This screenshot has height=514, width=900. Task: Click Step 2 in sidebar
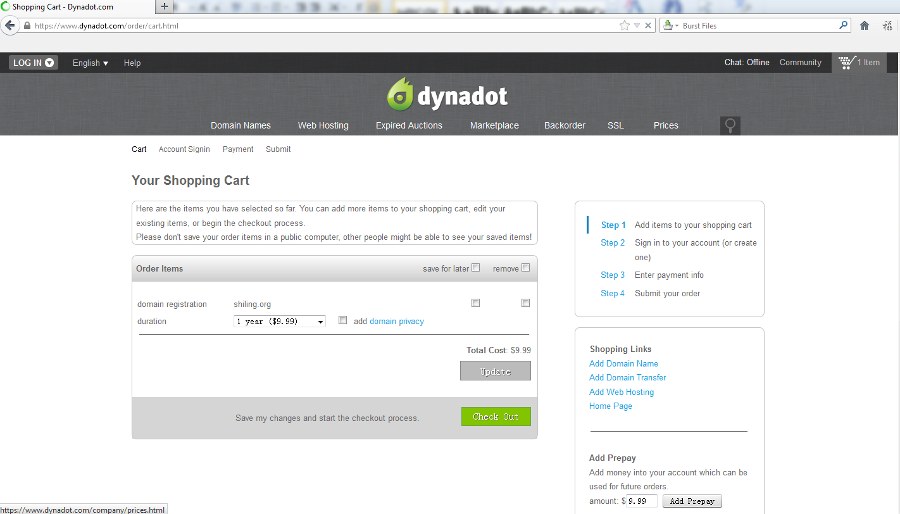click(612, 243)
